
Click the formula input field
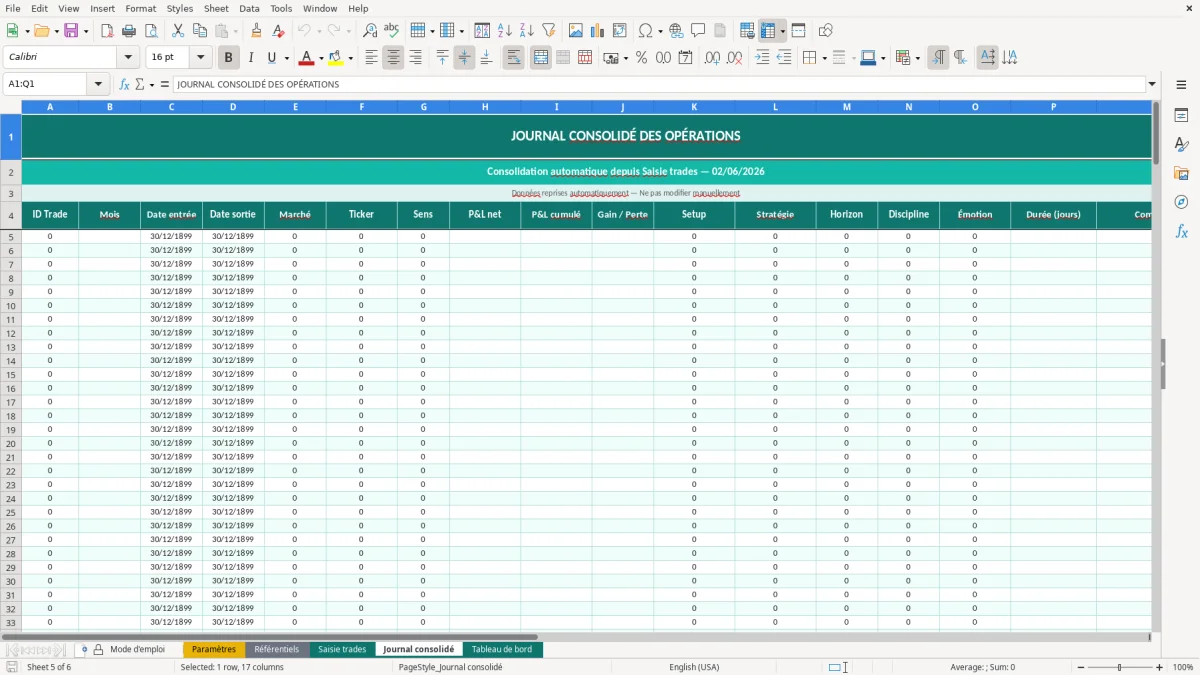(659, 84)
